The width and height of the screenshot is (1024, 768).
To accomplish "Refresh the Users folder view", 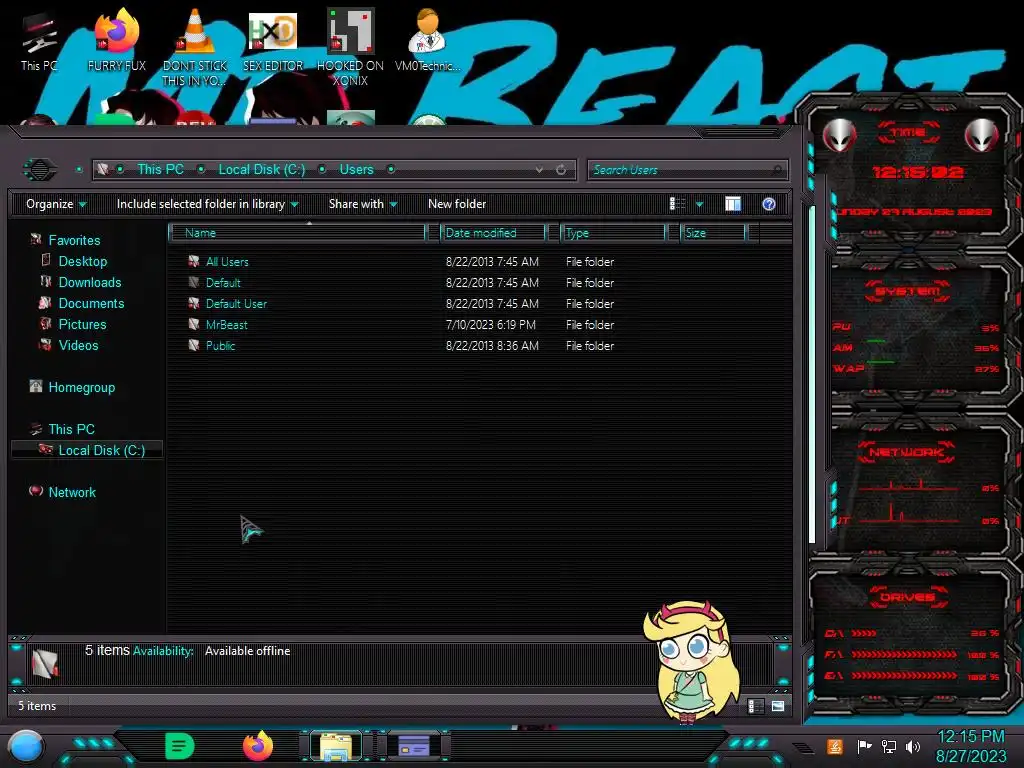I will [561, 170].
